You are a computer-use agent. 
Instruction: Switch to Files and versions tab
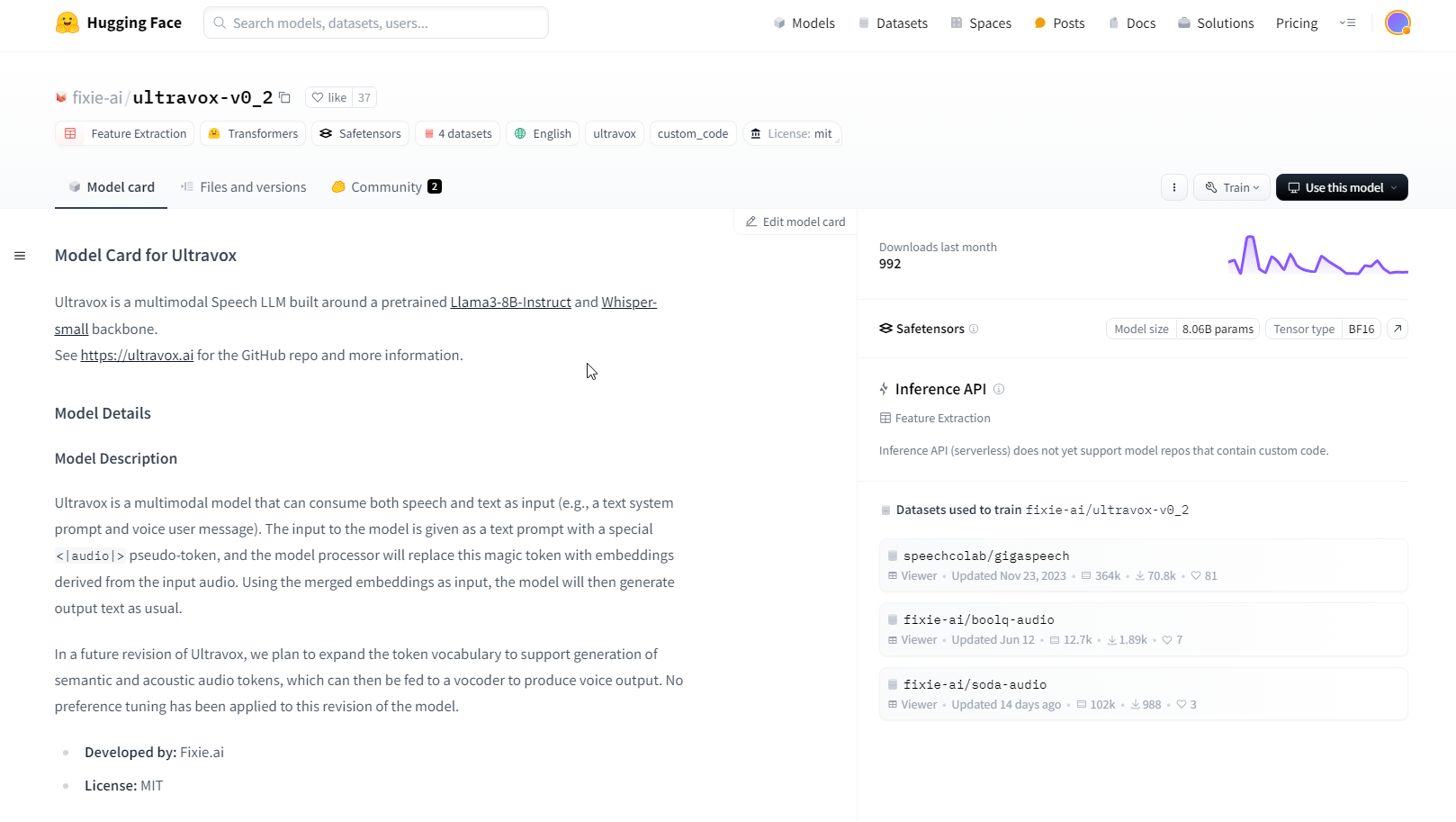click(243, 187)
